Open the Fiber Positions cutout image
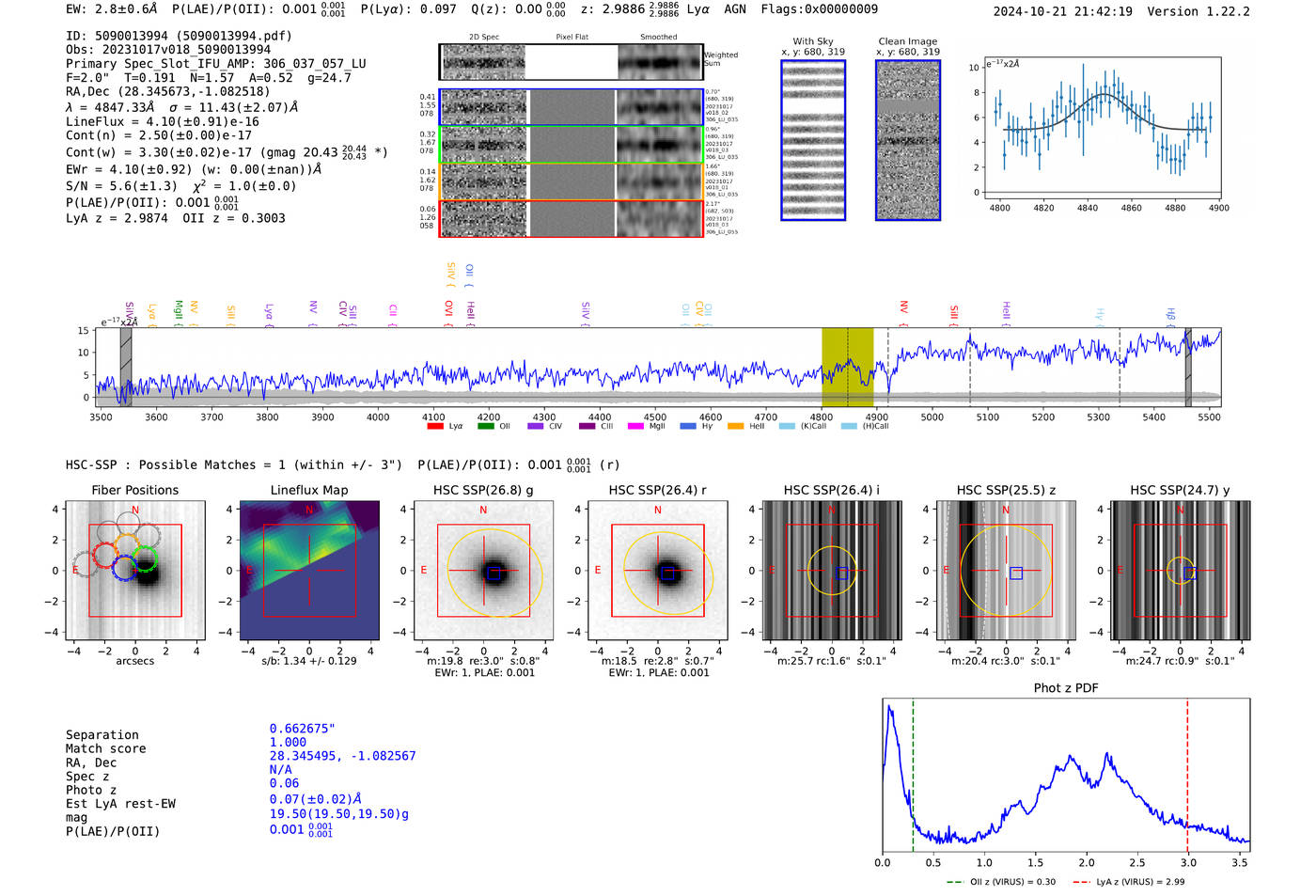Viewport: 1316px width, 896px height. tap(135, 570)
